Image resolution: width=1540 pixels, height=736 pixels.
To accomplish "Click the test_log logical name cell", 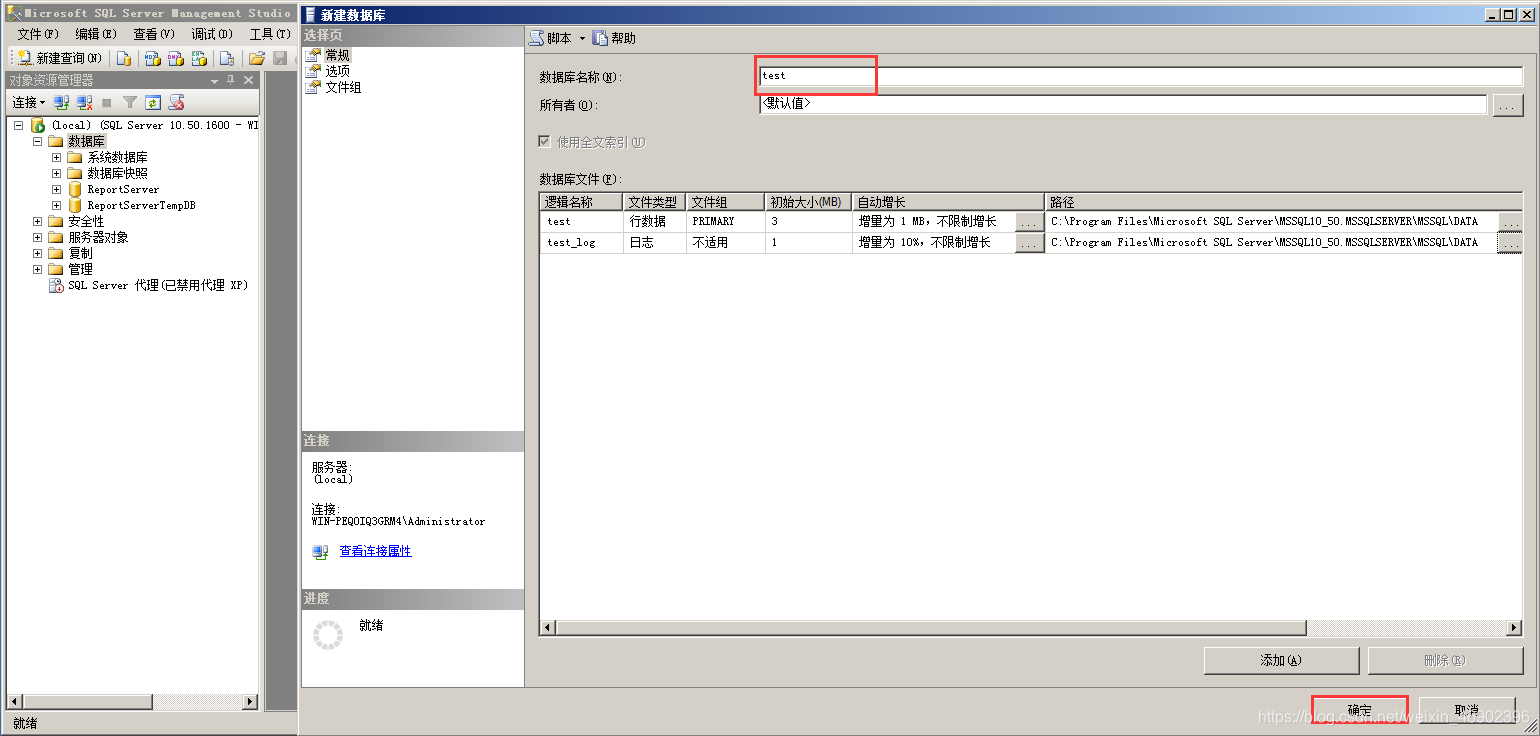I will [x=581, y=243].
